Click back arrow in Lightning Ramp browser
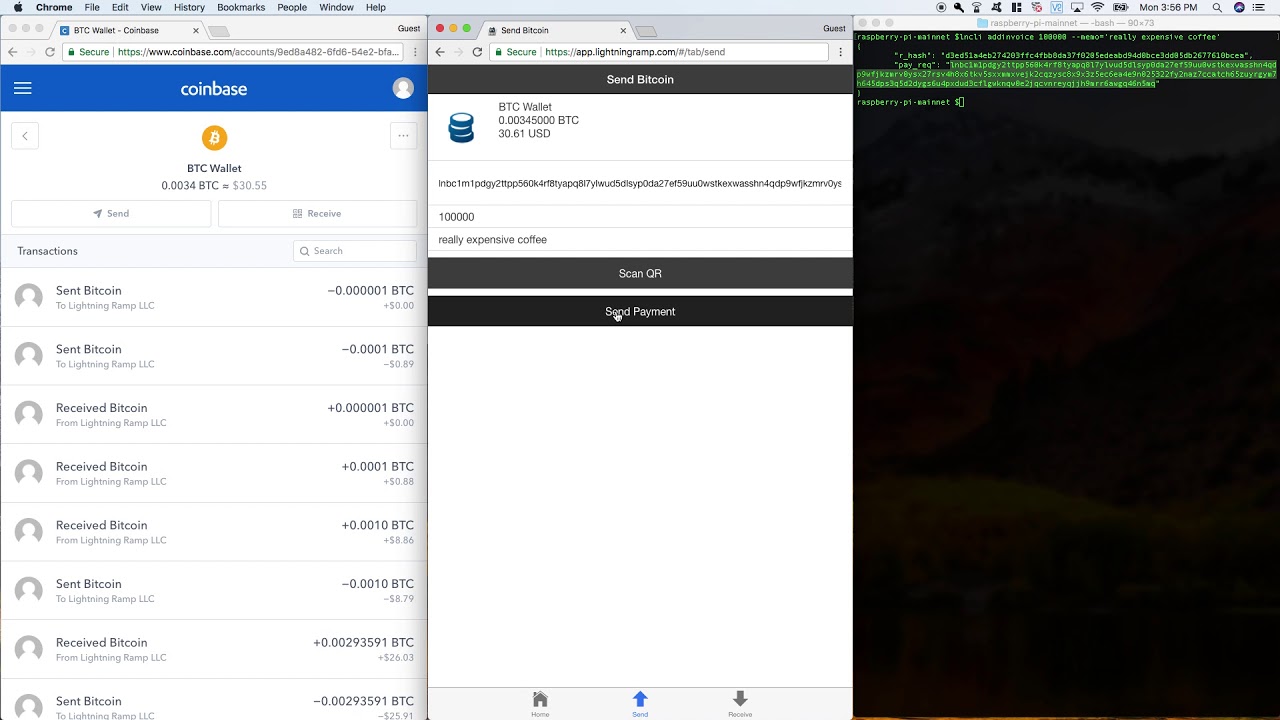Image resolution: width=1280 pixels, height=720 pixels. tap(440, 52)
